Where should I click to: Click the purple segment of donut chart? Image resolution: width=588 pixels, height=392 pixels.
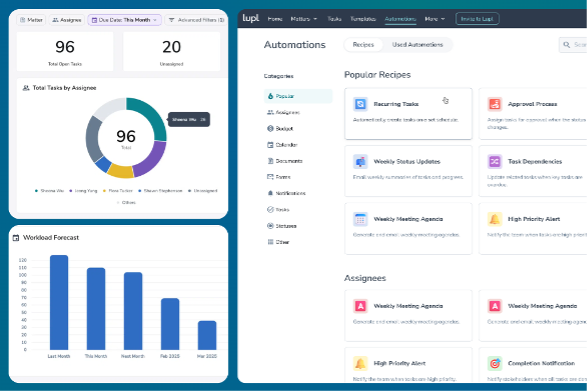tap(153, 160)
